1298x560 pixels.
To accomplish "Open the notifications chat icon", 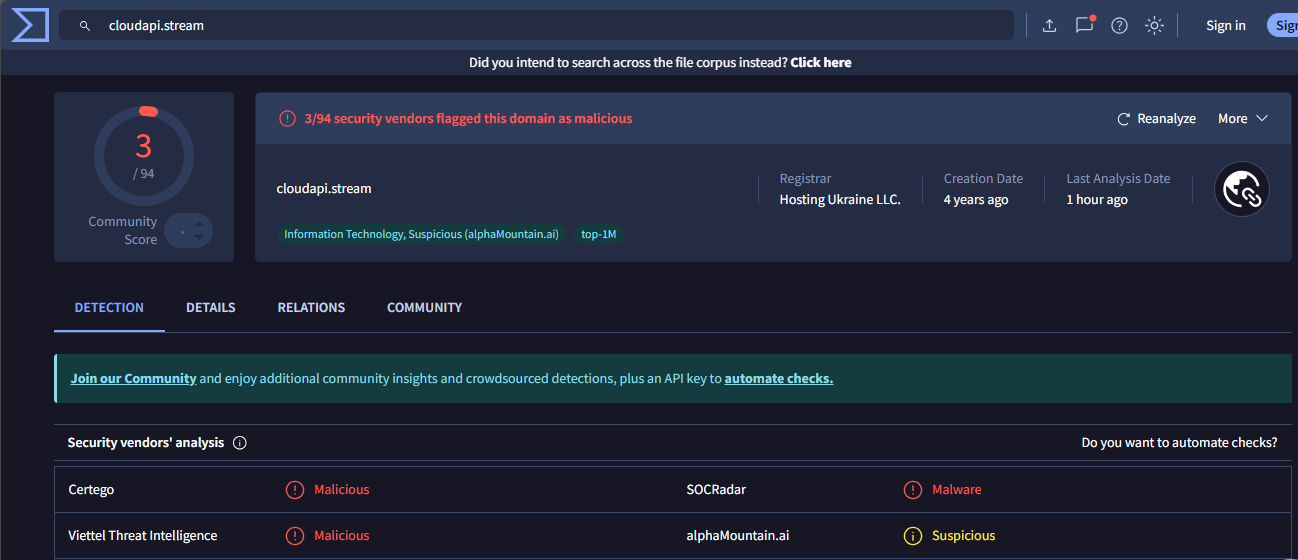I will point(1084,25).
